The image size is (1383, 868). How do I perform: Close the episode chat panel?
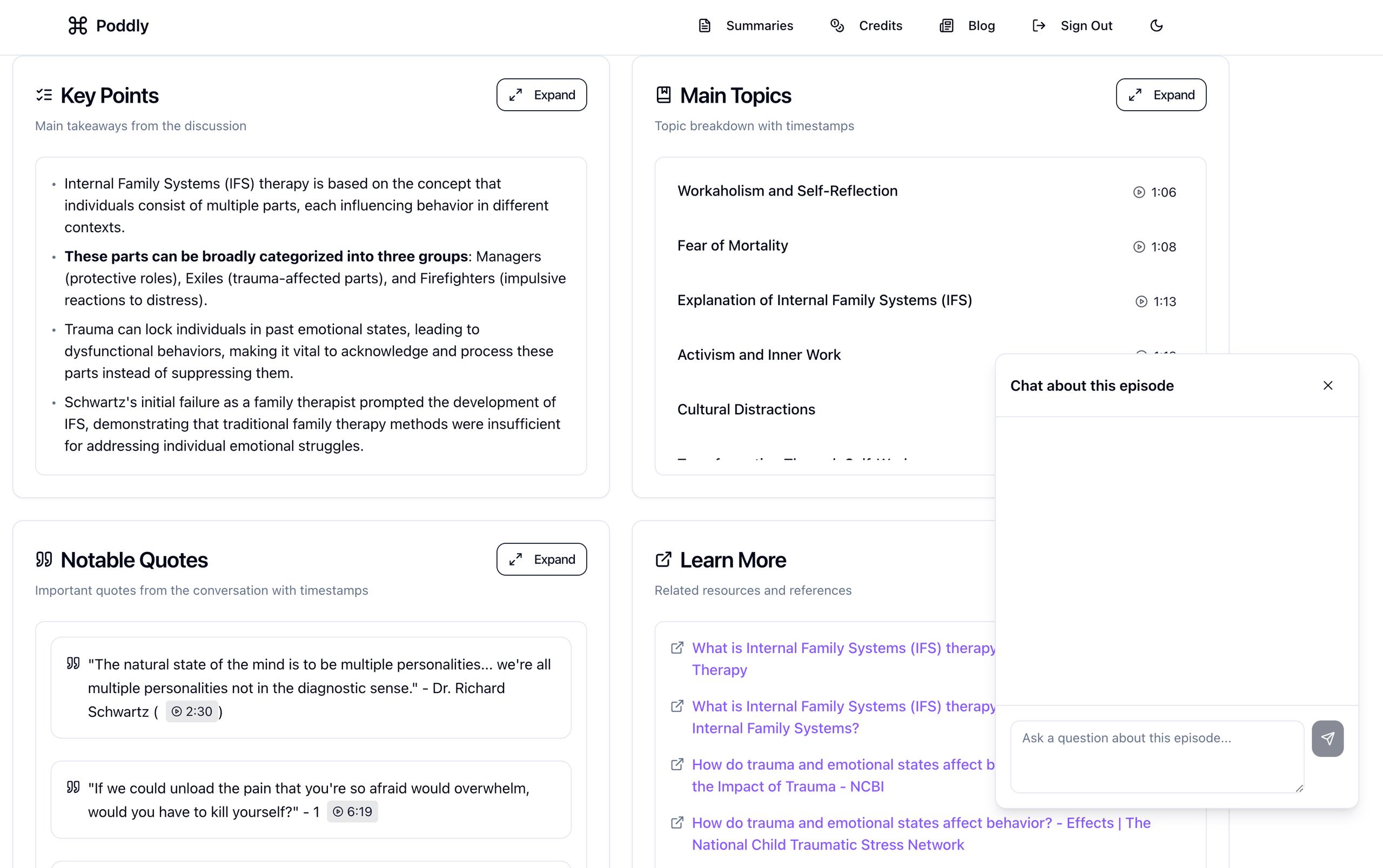pos(1328,386)
